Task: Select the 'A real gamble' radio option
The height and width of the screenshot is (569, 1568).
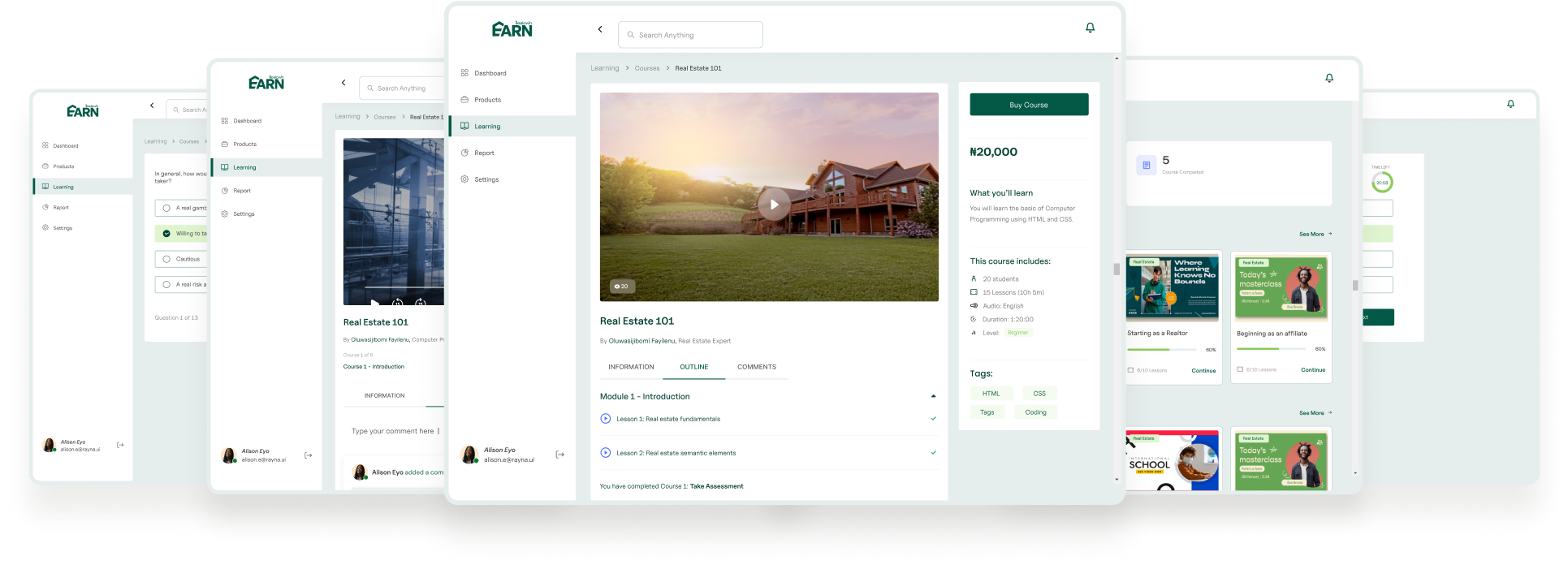Action: [x=166, y=209]
